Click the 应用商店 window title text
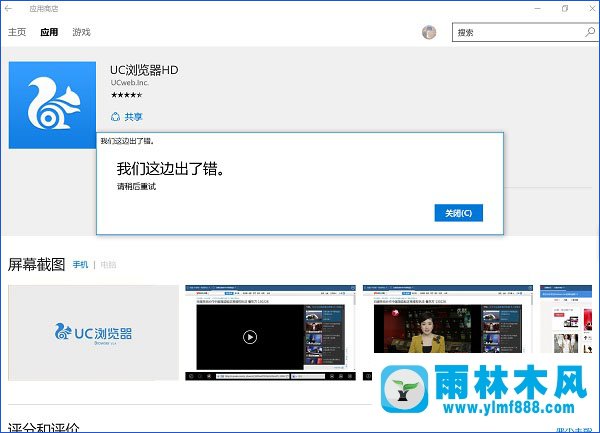Image resolution: width=600 pixels, height=433 pixels. 44,9
